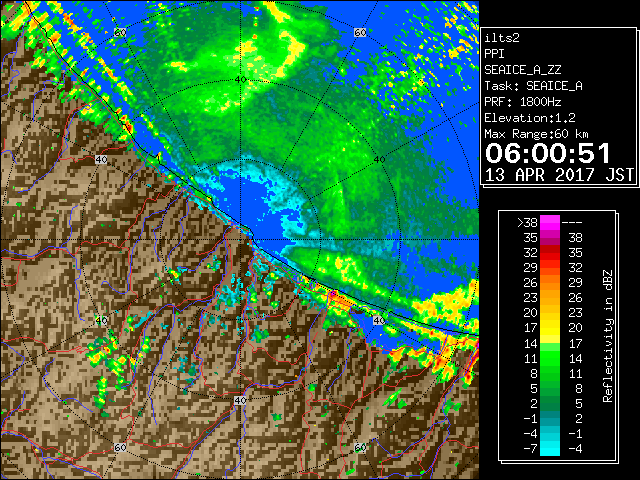Image resolution: width=640 pixels, height=480 pixels.
Task: Select the "13 APR 2017 JST" date
Action: (560, 175)
